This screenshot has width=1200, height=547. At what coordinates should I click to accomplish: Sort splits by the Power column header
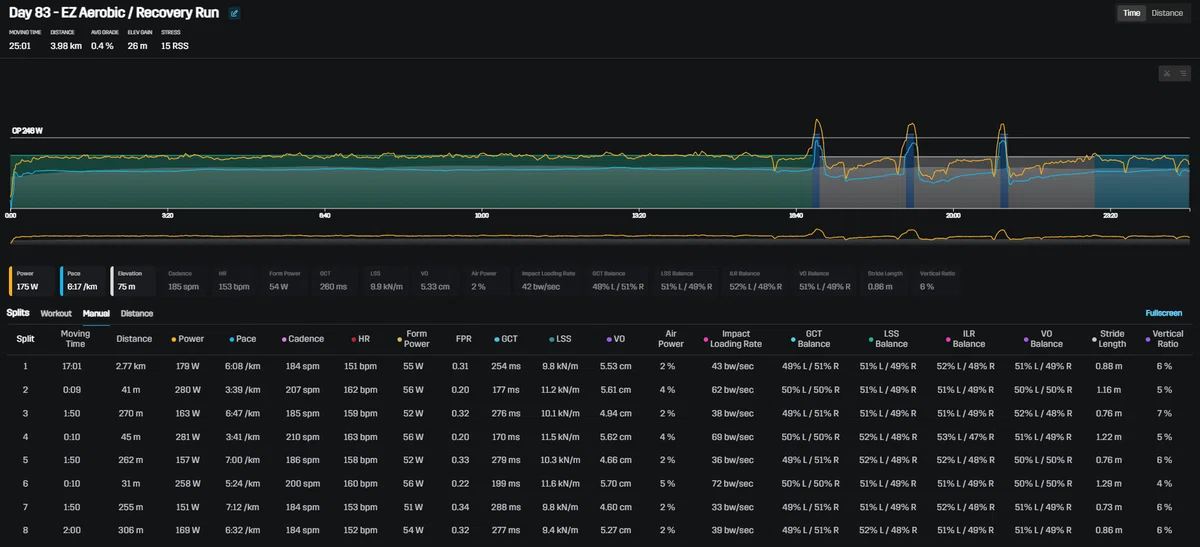(x=188, y=339)
